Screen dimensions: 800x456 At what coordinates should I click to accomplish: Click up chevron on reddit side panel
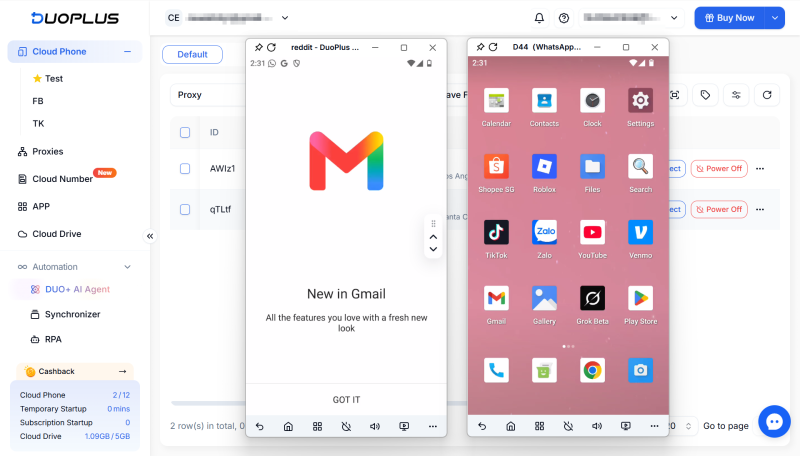tap(433, 237)
